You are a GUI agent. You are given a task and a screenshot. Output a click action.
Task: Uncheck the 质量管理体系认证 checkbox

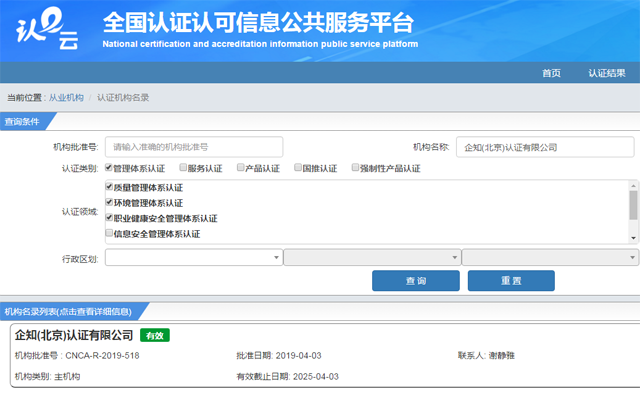[109, 187]
